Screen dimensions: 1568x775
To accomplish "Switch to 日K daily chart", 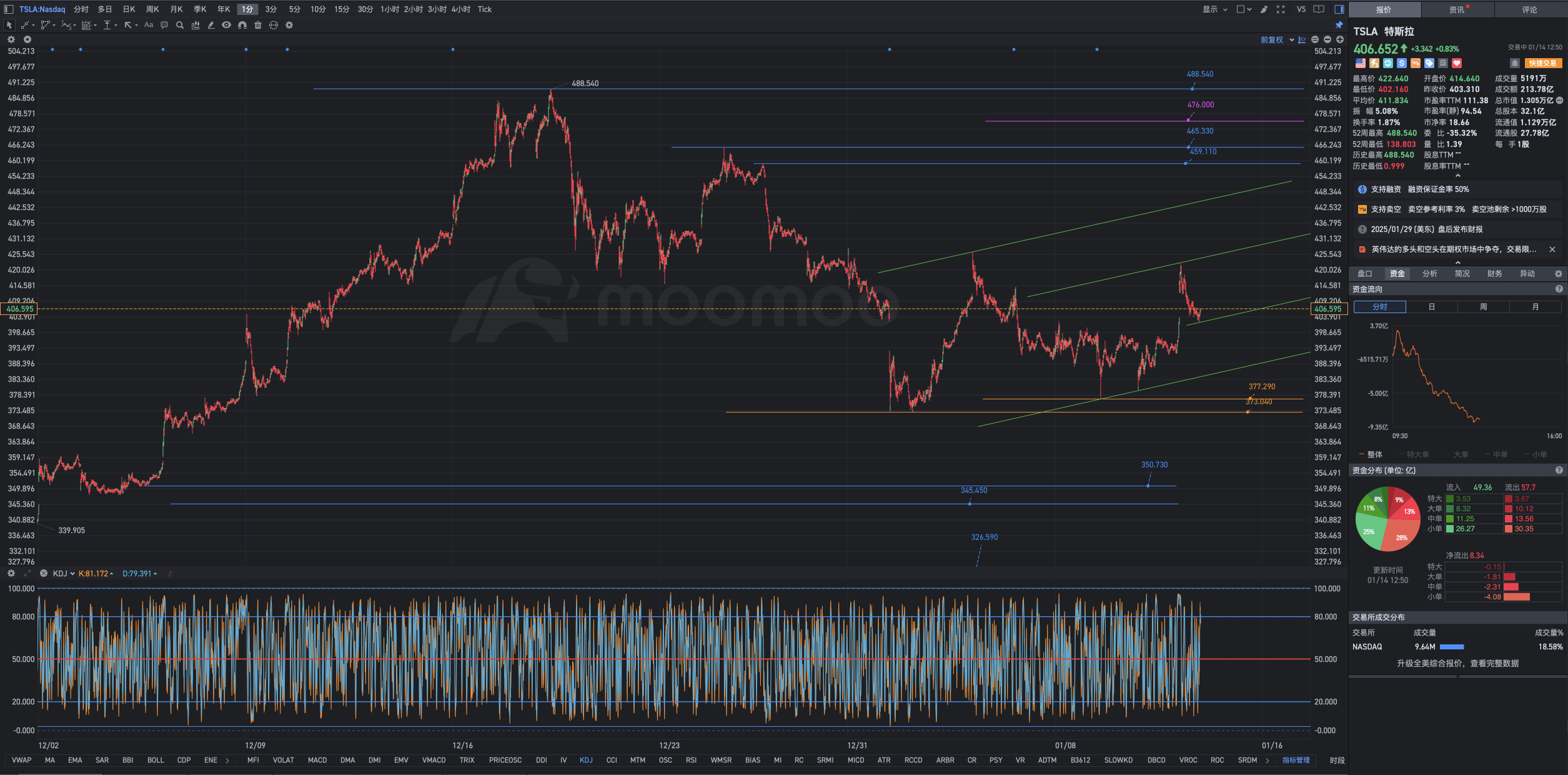I will [129, 9].
